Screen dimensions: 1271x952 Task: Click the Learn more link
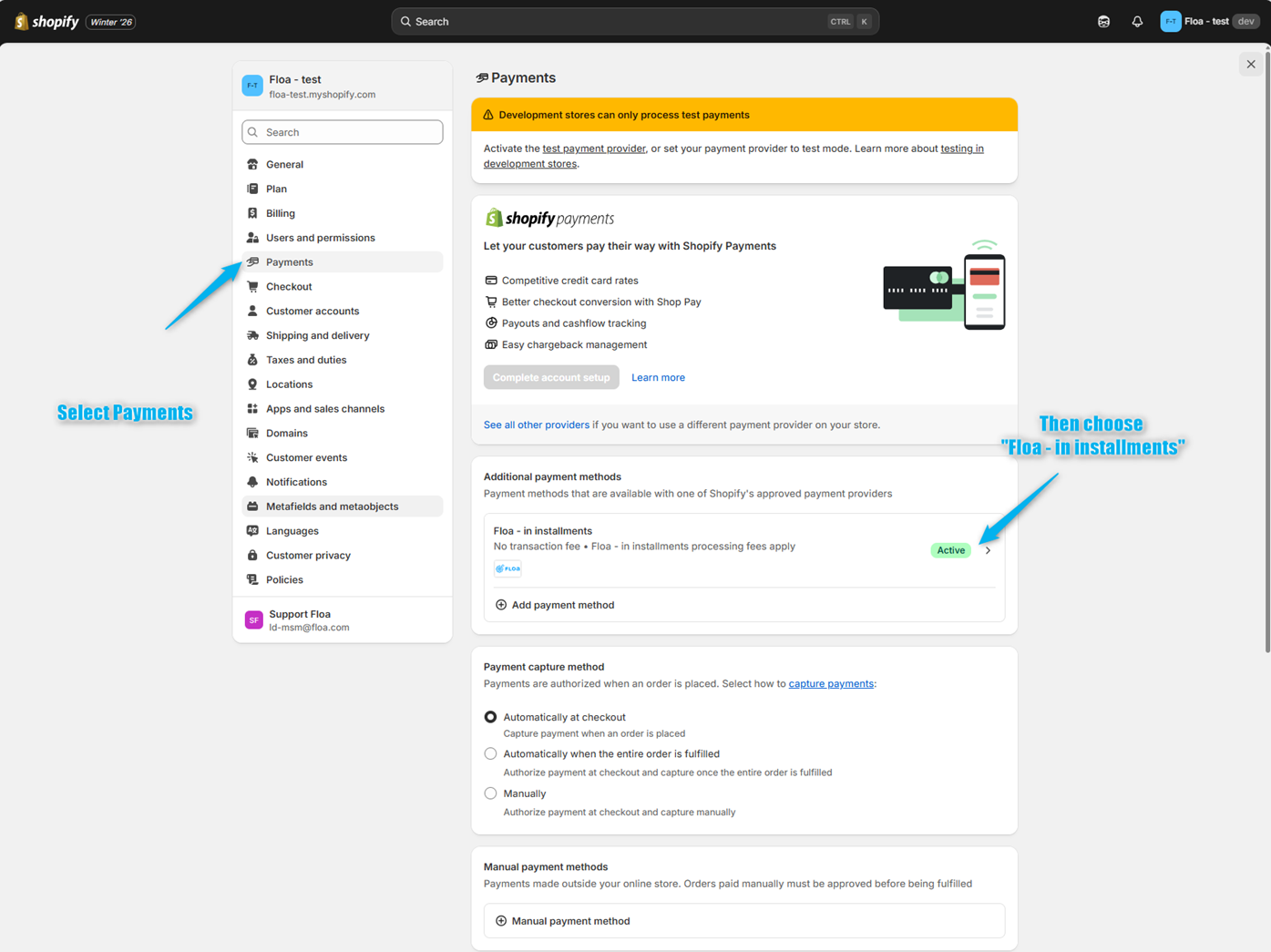click(x=658, y=377)
